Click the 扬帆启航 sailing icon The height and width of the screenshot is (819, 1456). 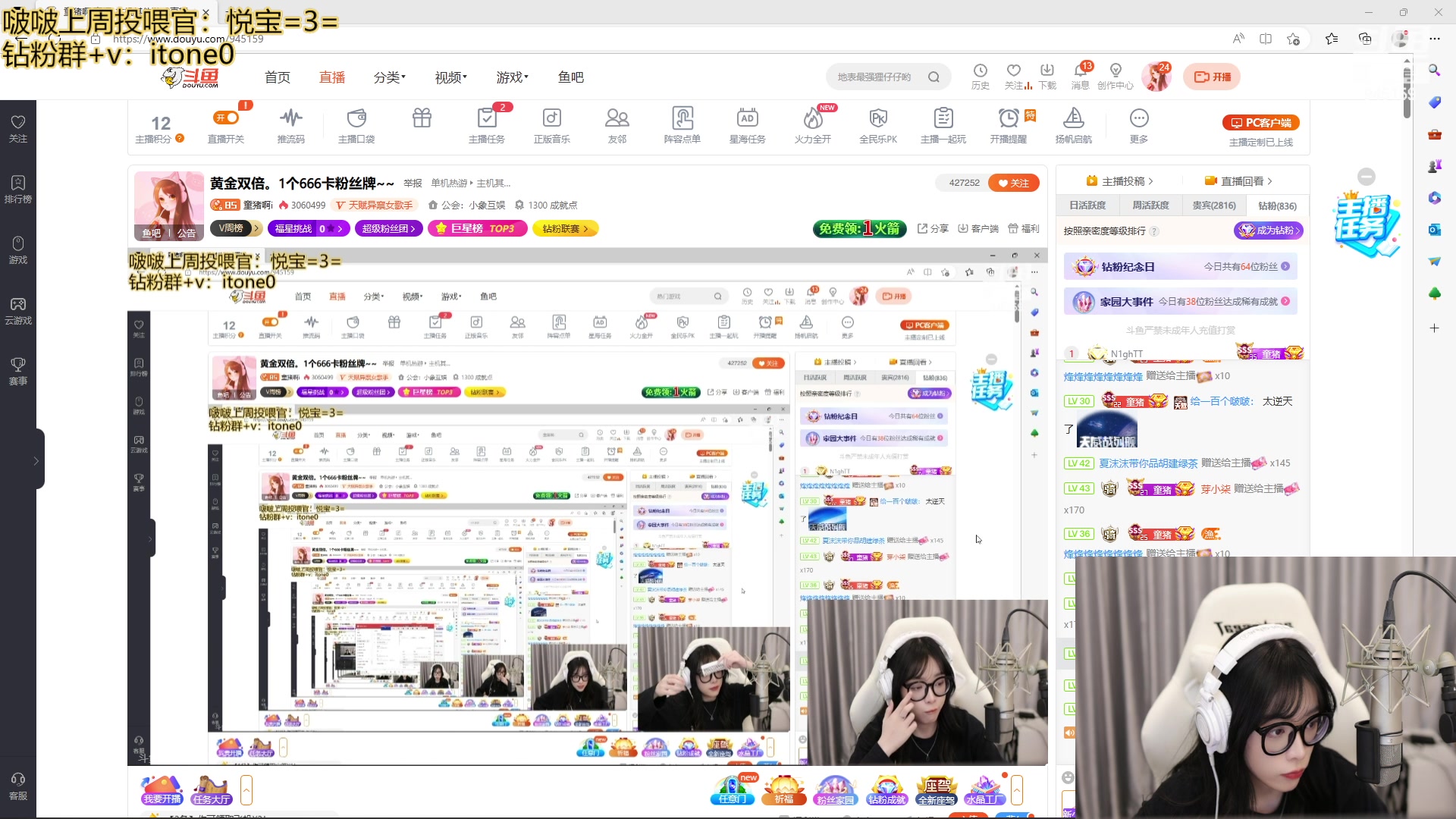[x=1074, y=124]
